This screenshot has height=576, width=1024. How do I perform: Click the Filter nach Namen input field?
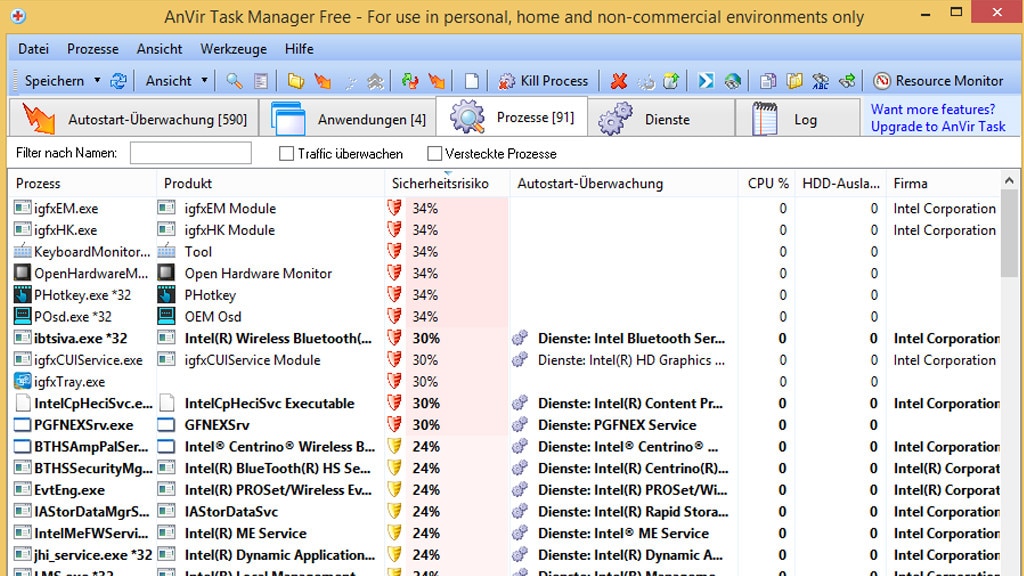pos(191,153)
